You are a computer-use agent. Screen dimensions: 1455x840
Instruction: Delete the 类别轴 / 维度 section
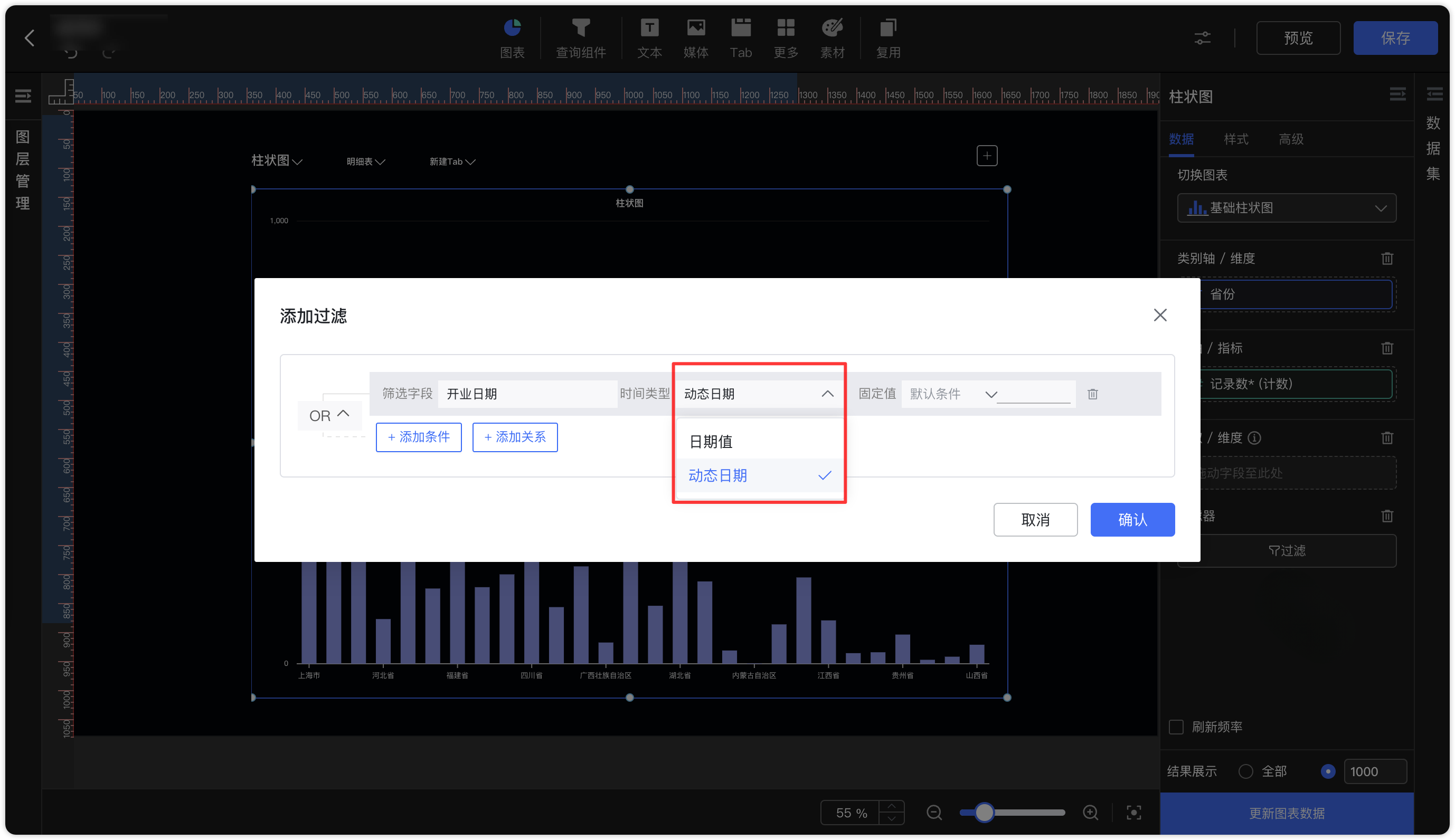(x=1387, y=259)
